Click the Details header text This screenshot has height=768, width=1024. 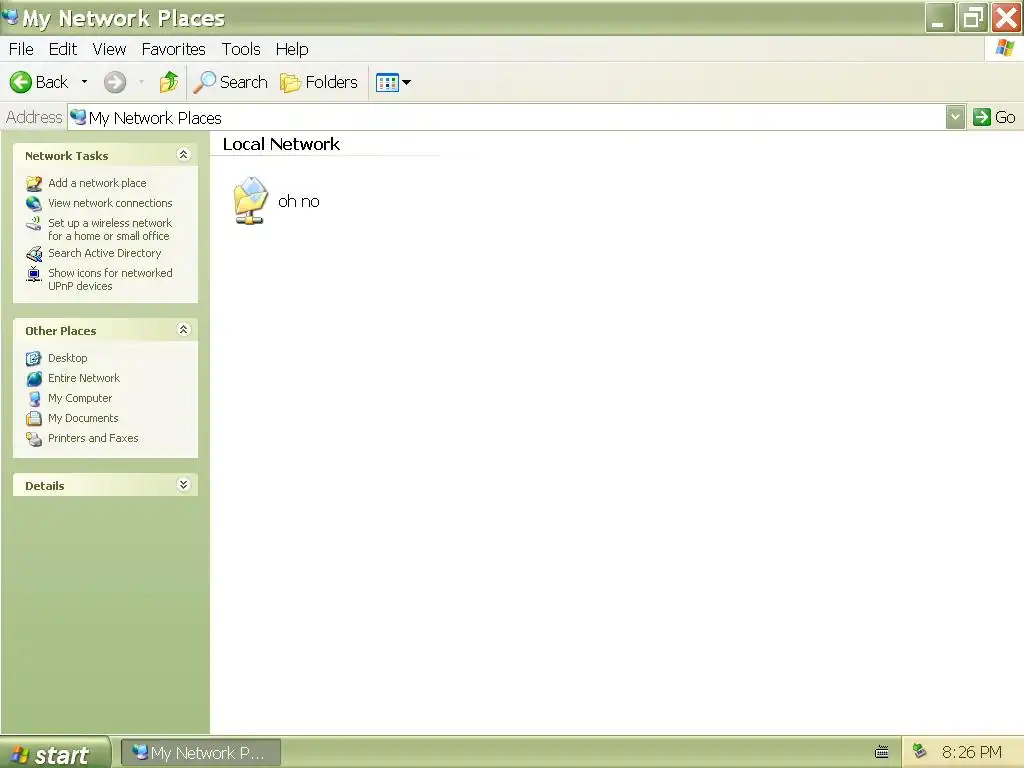click(44, 485)
